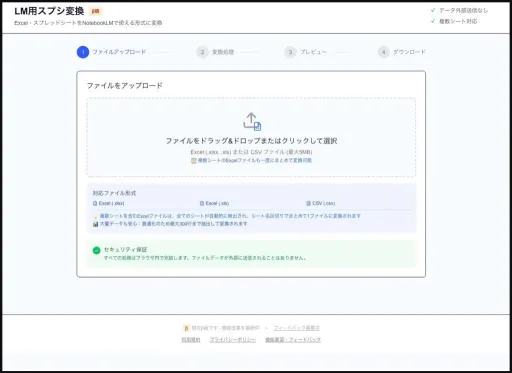Click the orange beta icon in footer

coord(186,328)
